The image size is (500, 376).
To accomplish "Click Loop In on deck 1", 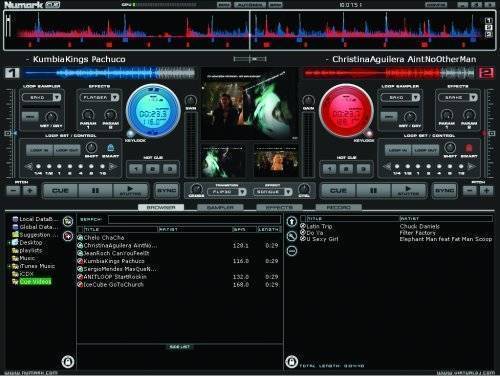I will click(39, 150).
